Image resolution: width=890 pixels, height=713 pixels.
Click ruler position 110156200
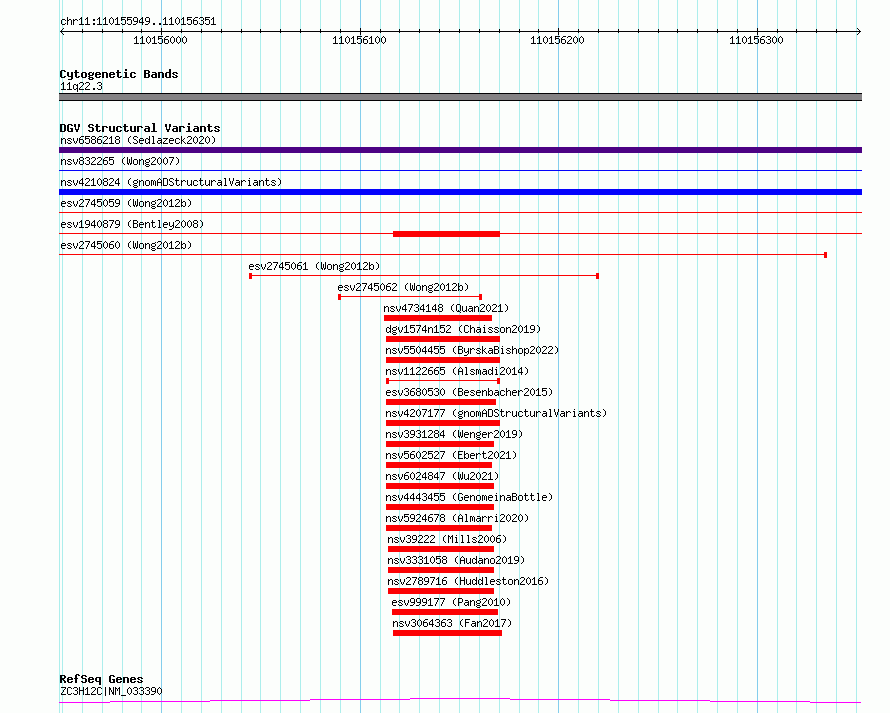click(557, 40)
